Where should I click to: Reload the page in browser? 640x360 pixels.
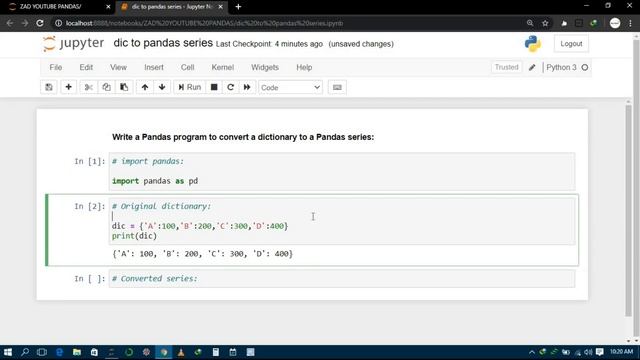tap(40, 23)
